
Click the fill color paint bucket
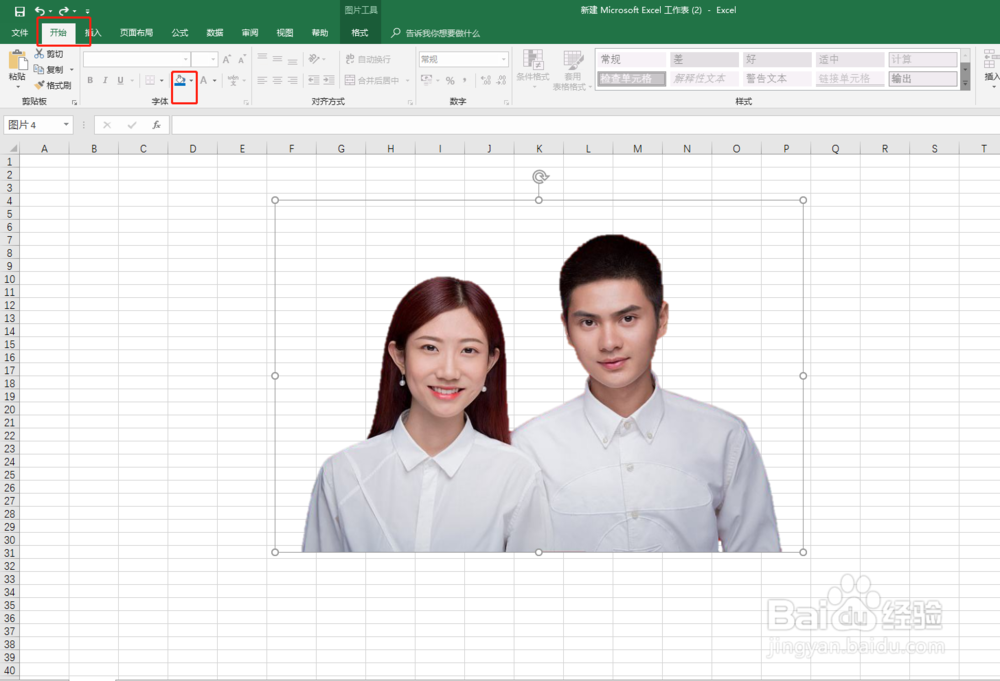180,80
